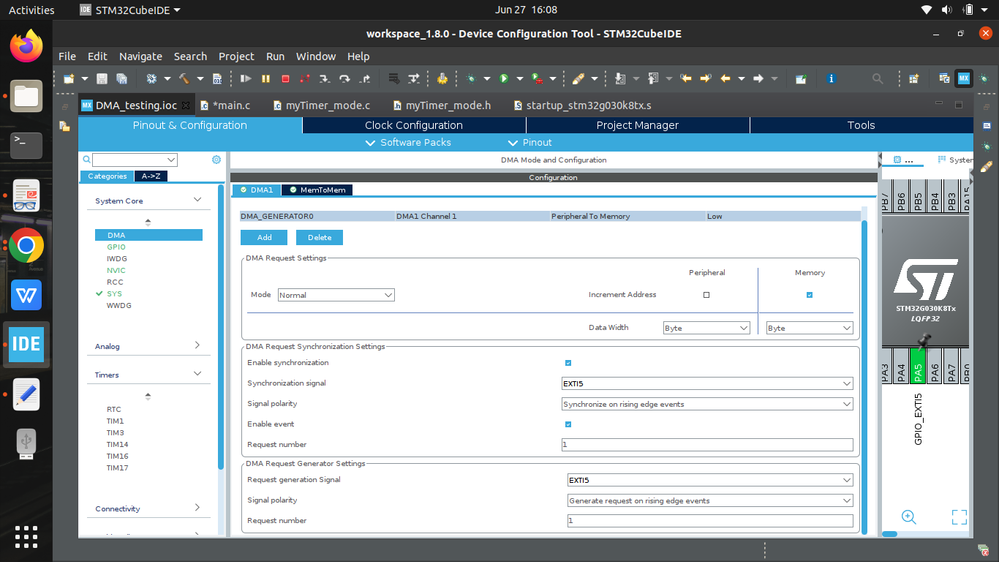Select TIM3 in Timers list
Screen dimensions: 999x562
[115, 433]
